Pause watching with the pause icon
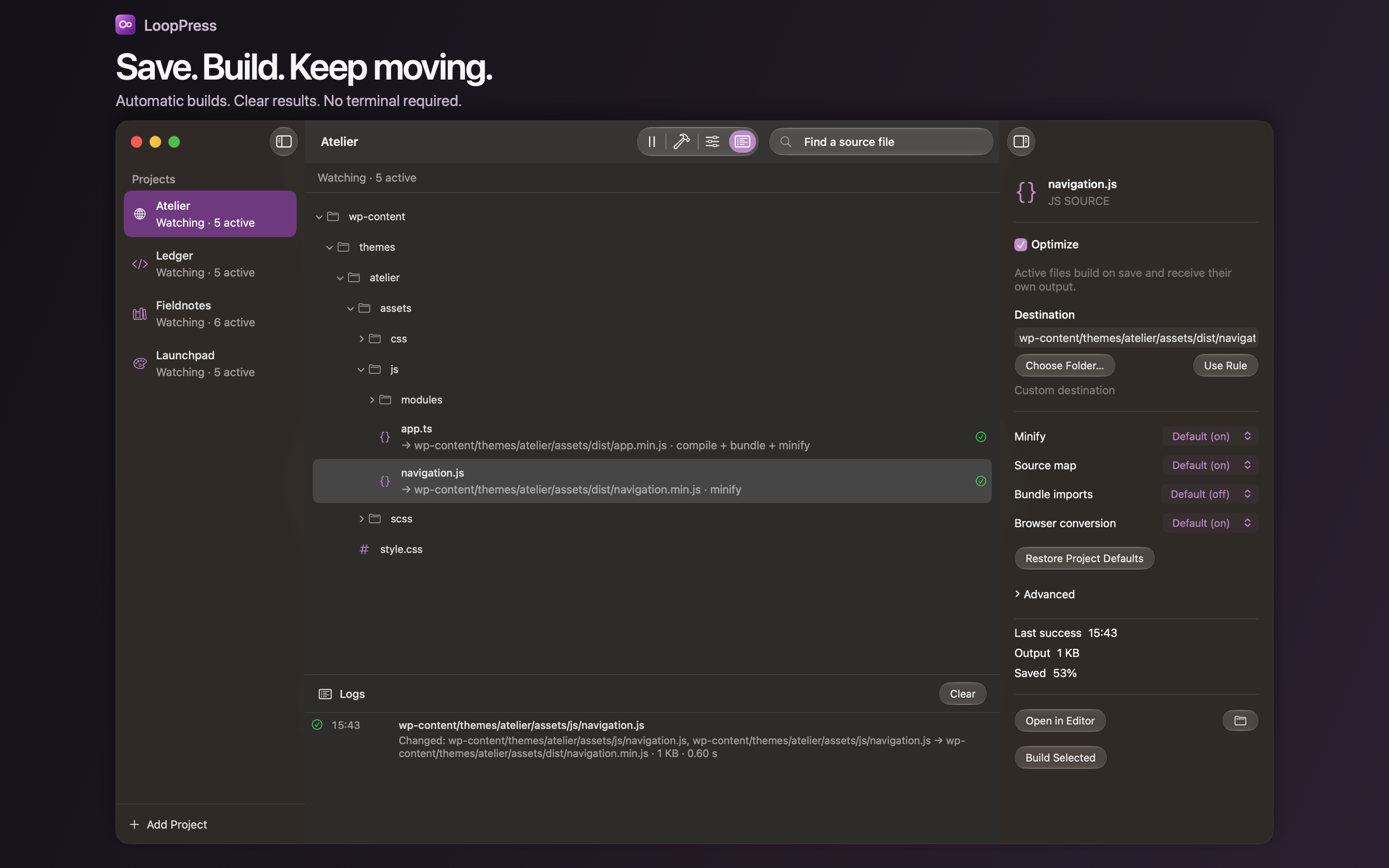 click(652, 142)
